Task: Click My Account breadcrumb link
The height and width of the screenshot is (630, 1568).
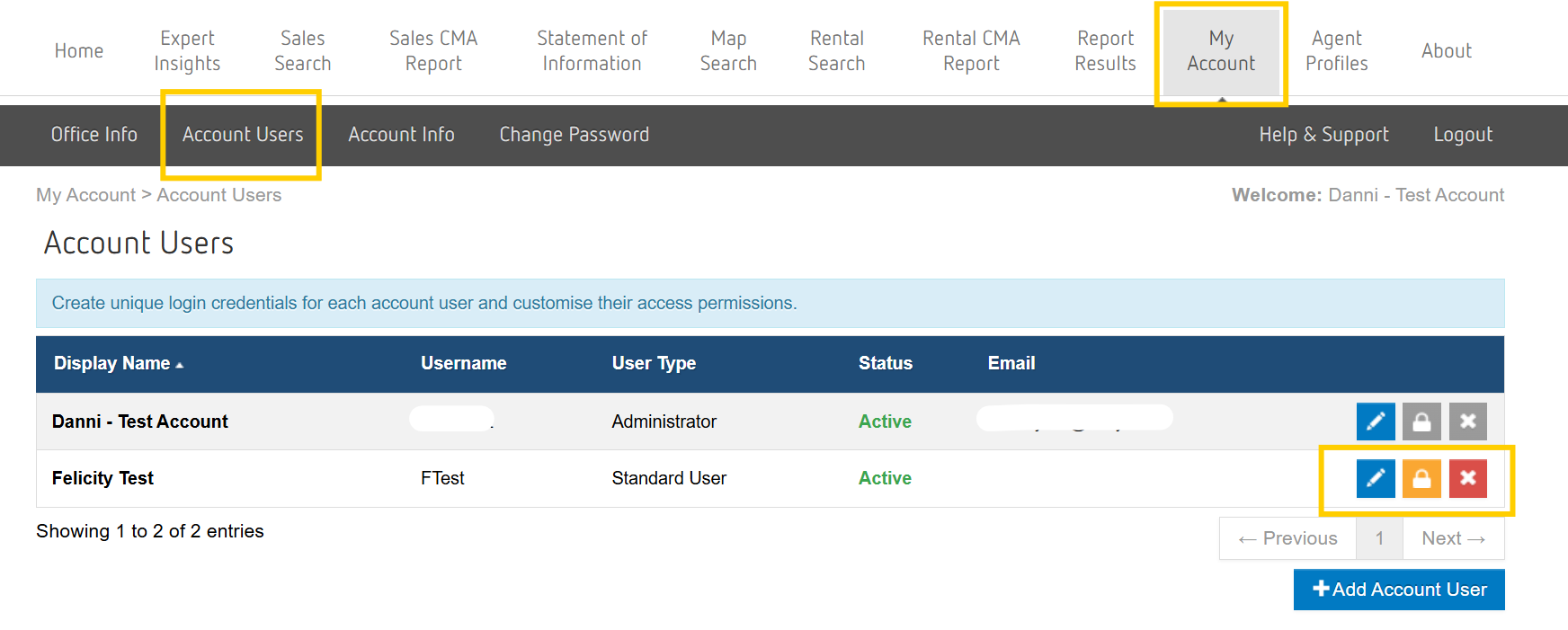Action: coord(85,195)
